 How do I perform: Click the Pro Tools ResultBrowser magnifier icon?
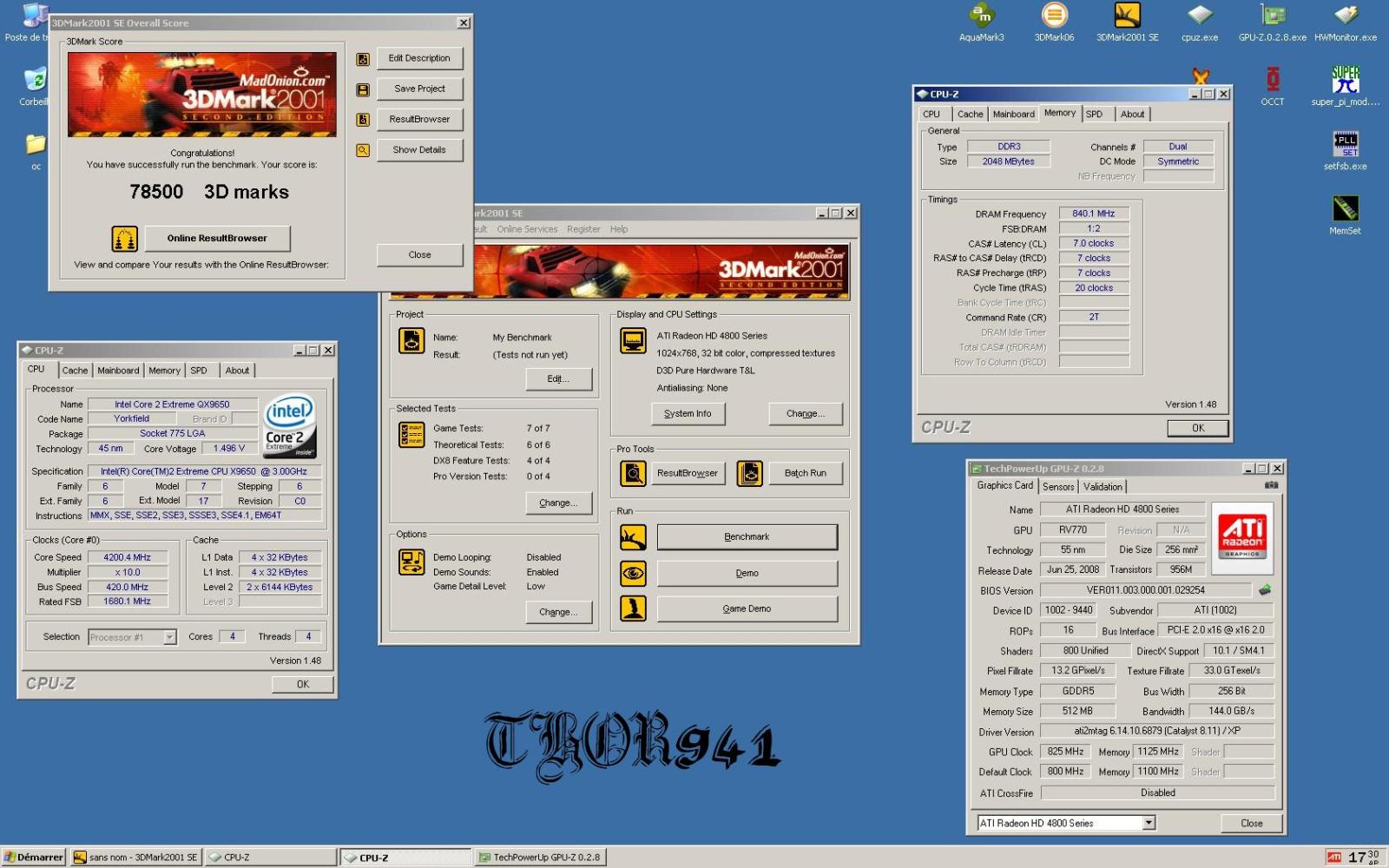tap(633, 473)
